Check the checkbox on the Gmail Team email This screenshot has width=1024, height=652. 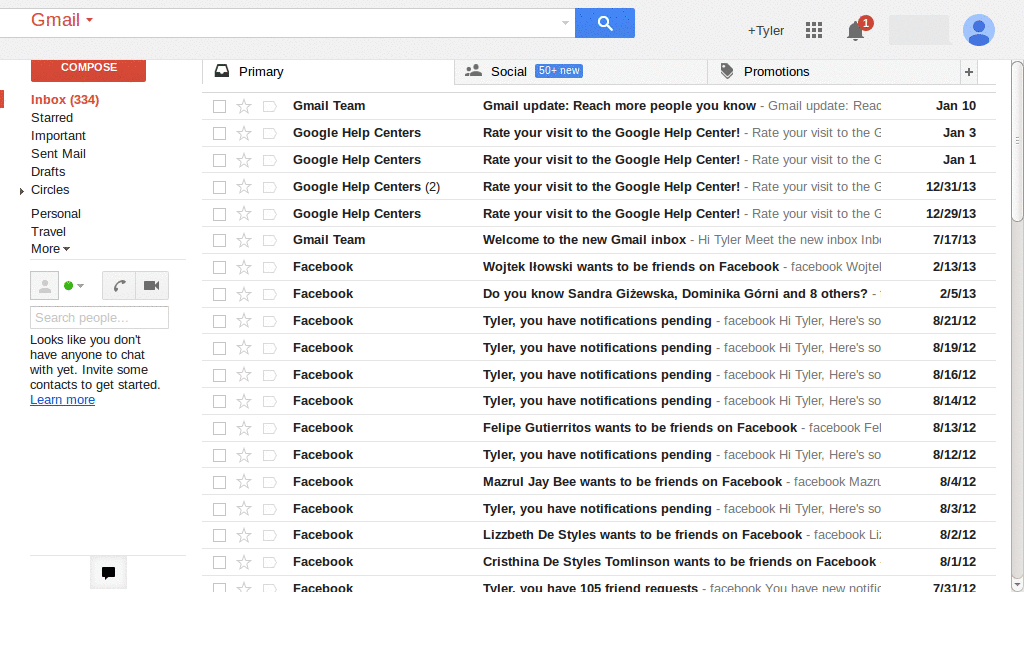coord(217,105)
